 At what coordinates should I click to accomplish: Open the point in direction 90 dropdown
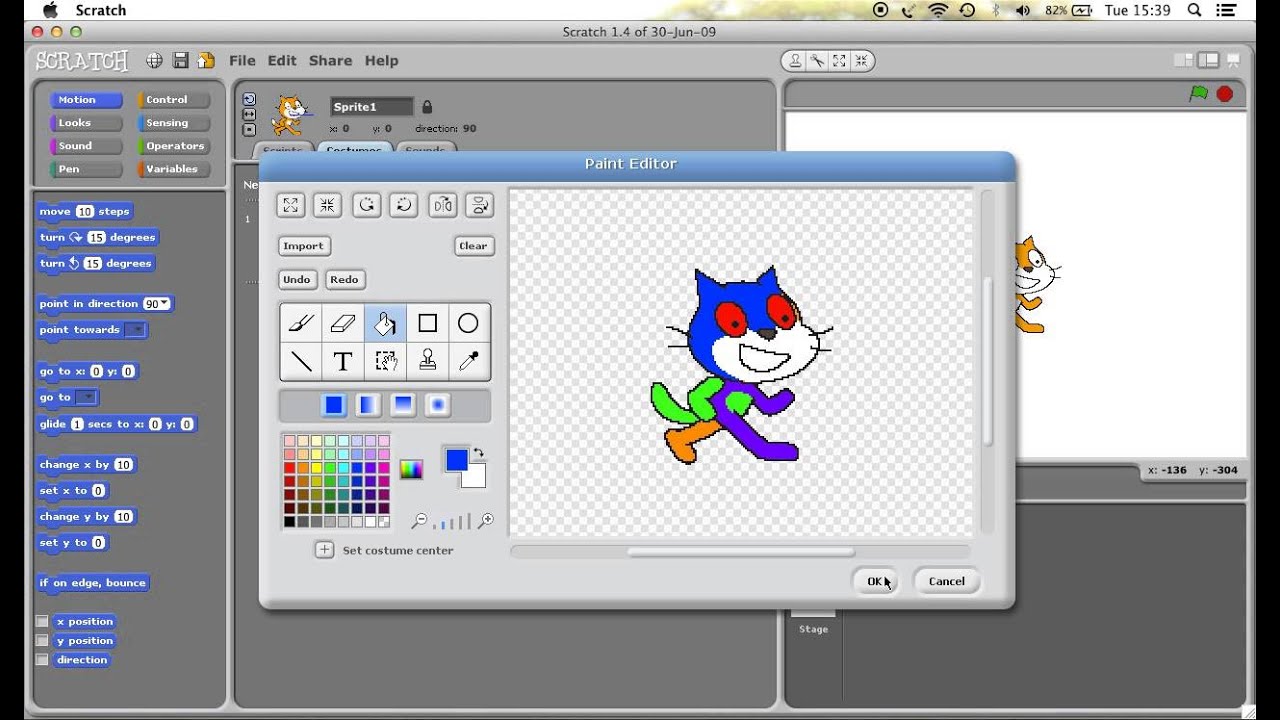(x=158, y=303)
